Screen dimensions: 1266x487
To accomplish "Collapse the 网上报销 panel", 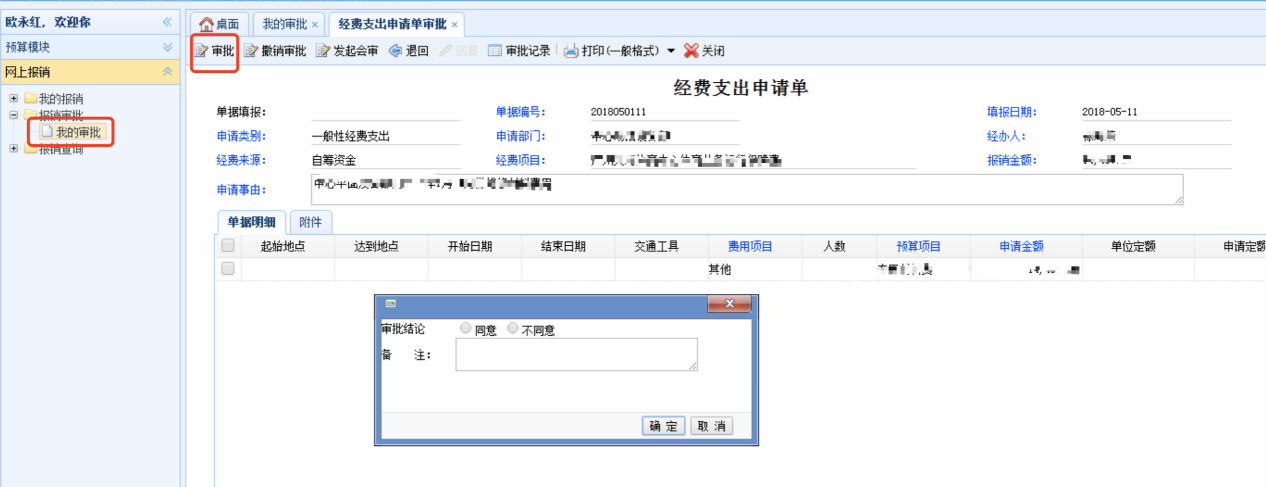I will [167, 72].
